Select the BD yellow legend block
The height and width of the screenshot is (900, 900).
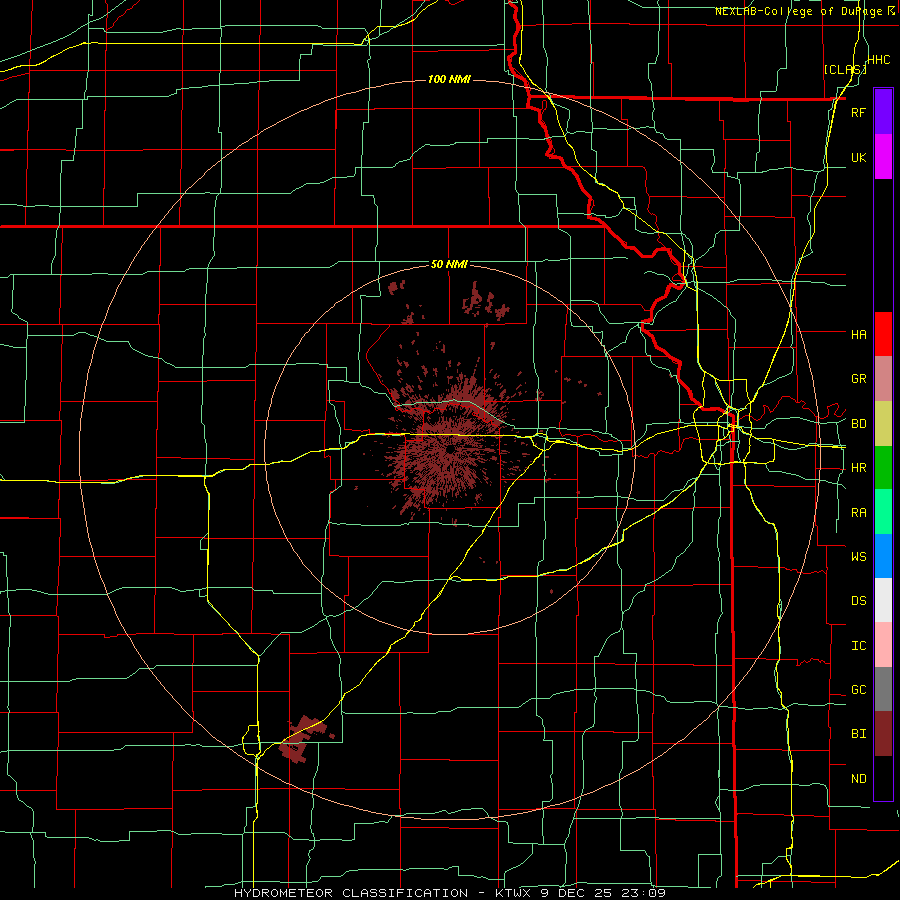pos(883,423)
